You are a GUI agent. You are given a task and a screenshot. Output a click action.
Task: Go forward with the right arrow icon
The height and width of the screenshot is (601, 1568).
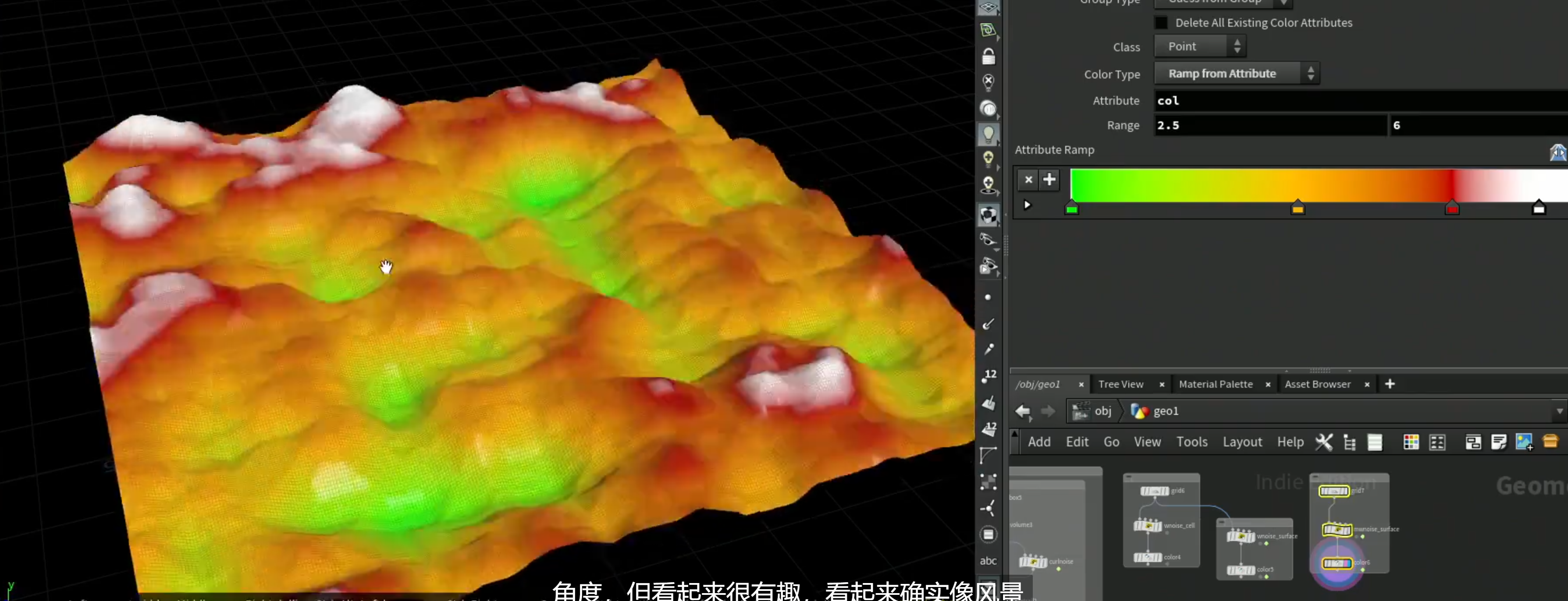tap(1048, 411)
